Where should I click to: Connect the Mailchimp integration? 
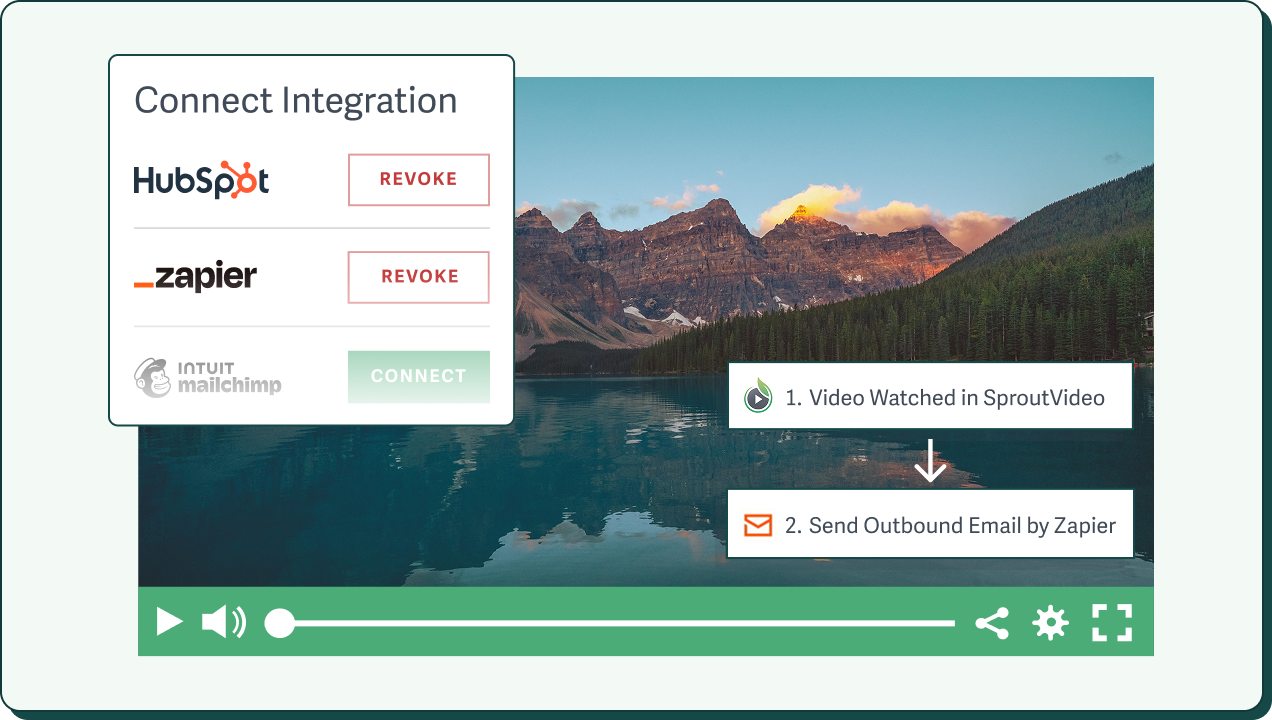(x=418, y=376)
